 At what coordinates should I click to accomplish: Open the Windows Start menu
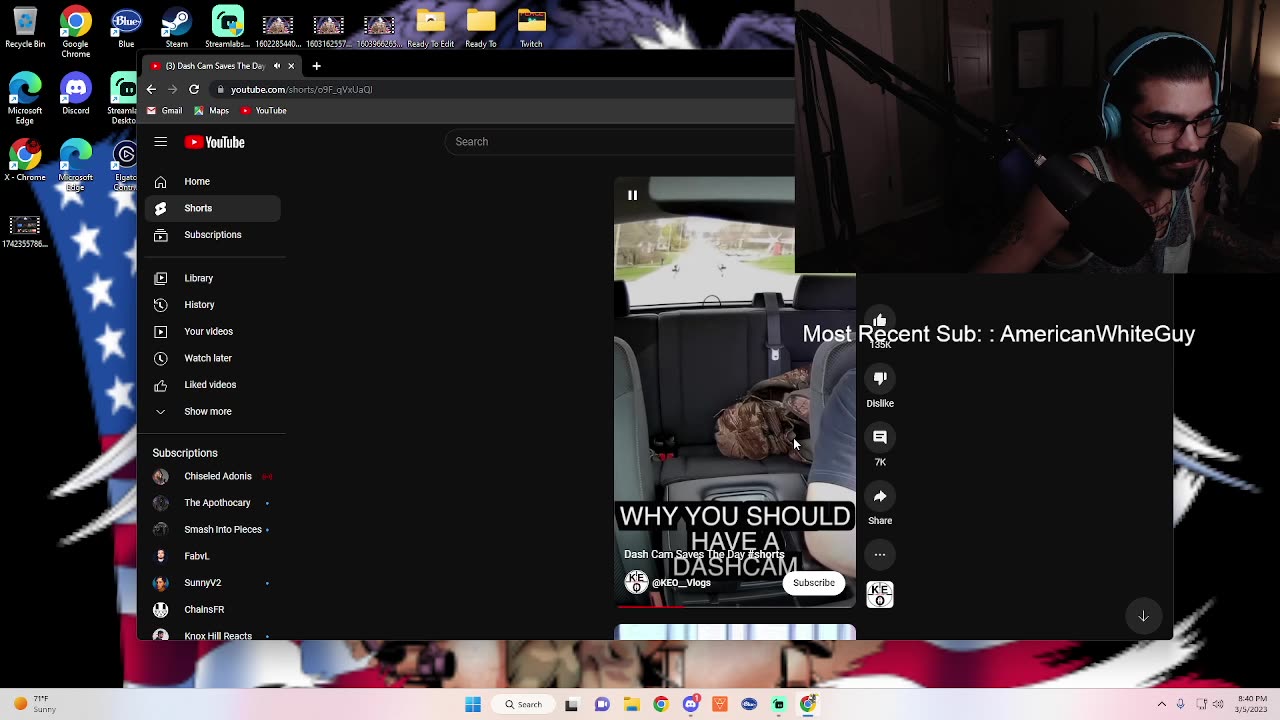coord(473,704)
